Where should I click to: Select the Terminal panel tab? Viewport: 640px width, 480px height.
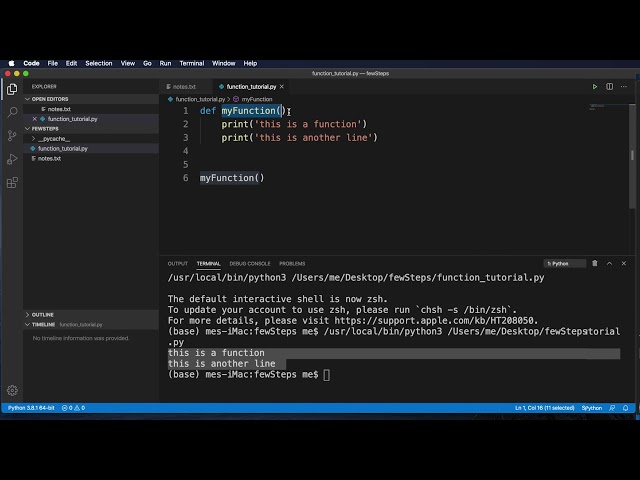coord(209,264)
